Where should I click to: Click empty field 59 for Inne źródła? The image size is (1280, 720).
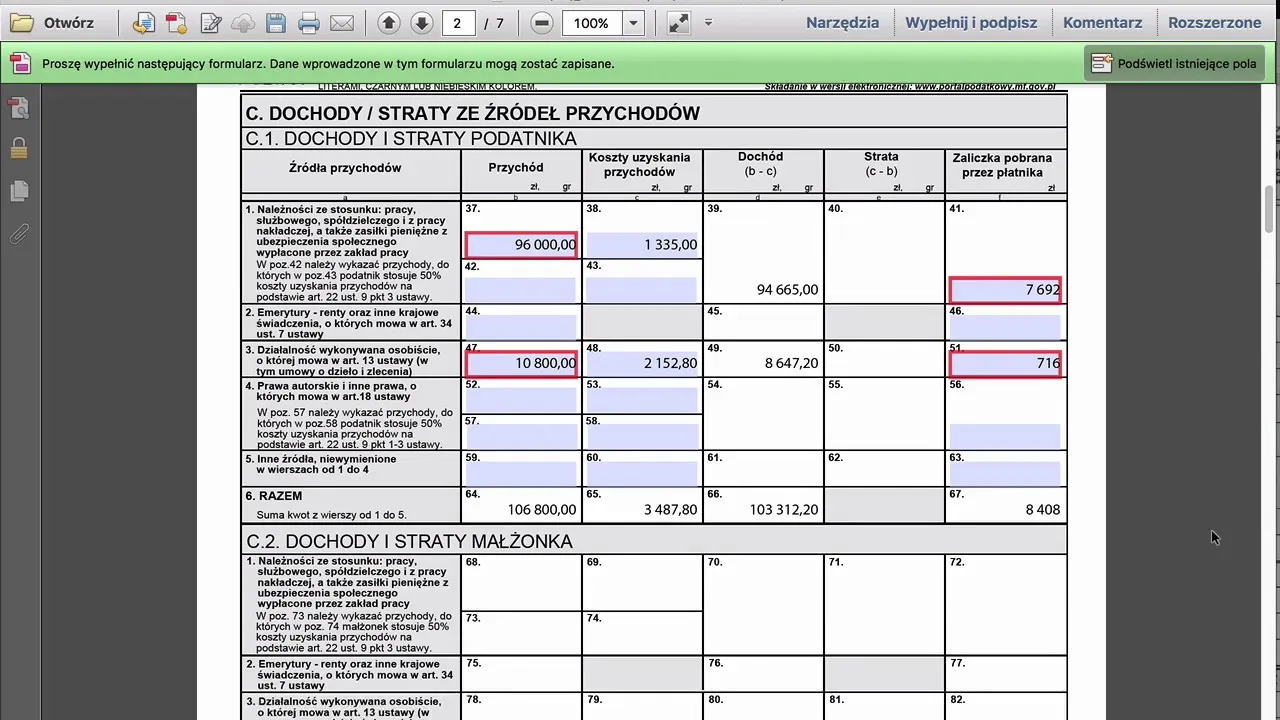520,473
